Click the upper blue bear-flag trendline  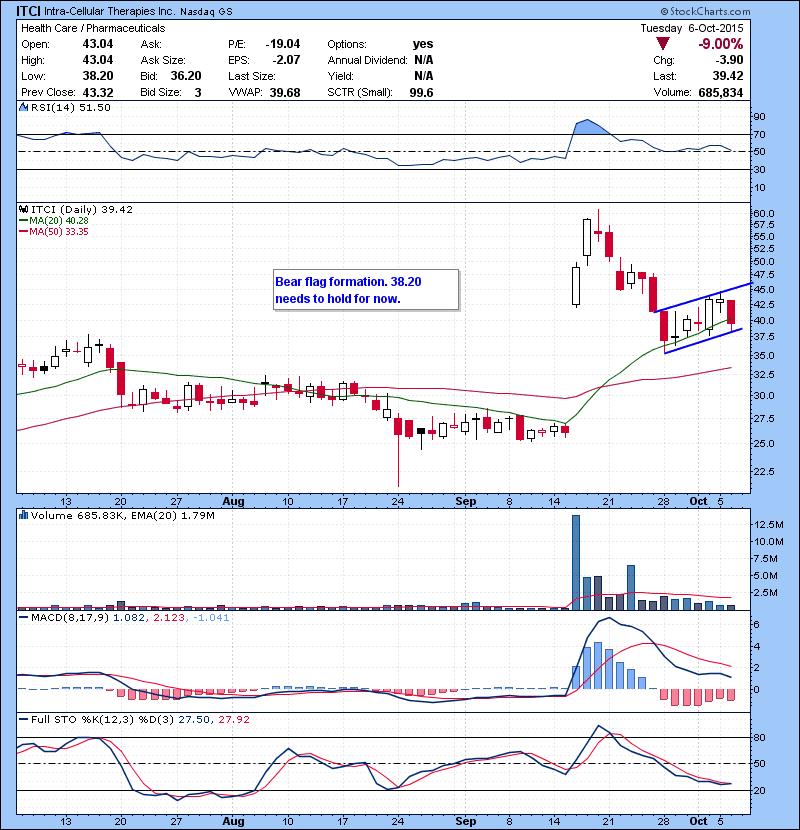(704, 297)
